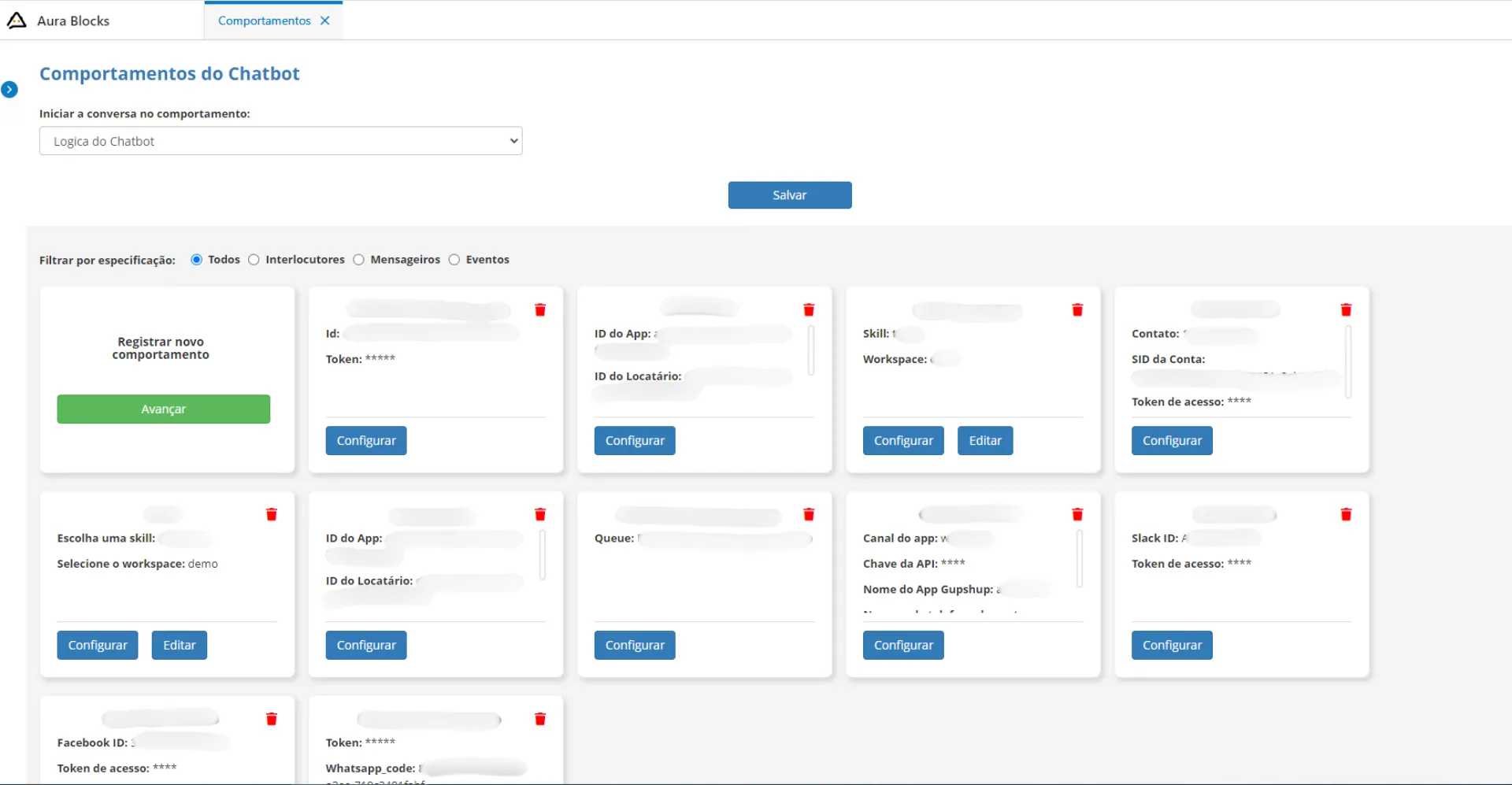Delete the Whatsapp_code card
The height and width of the screenshot is (785, 1512).
tap(540, 719)
